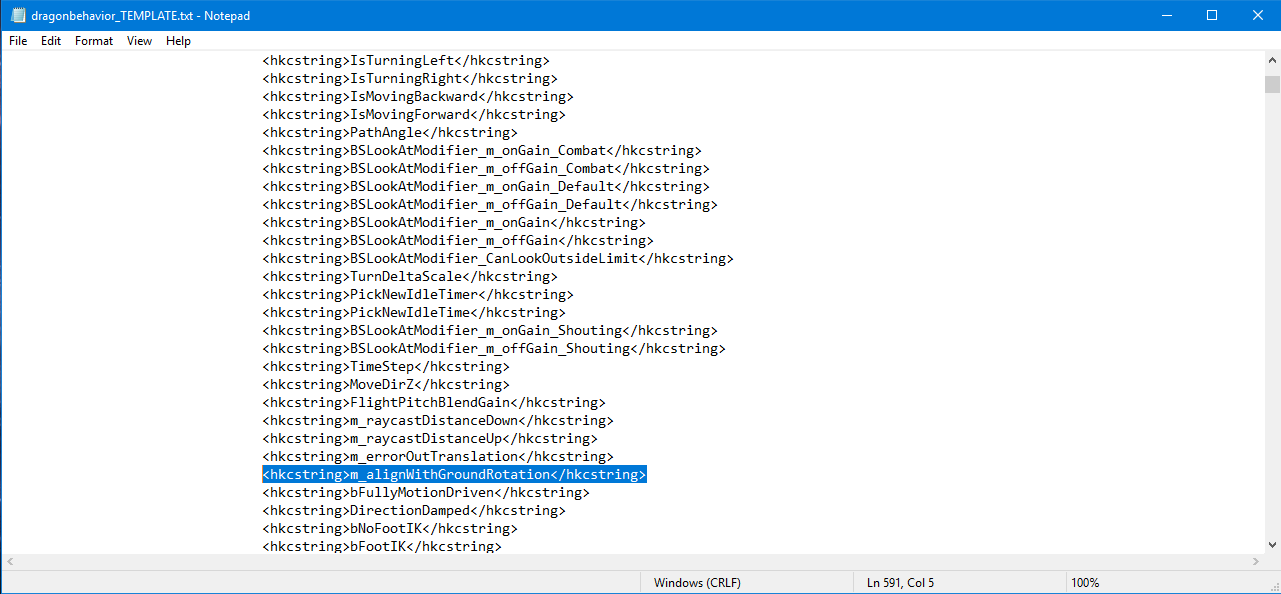Click the IsMovingForward line
The width and height of the screenshot is (1281, 594).
(414, 115)
